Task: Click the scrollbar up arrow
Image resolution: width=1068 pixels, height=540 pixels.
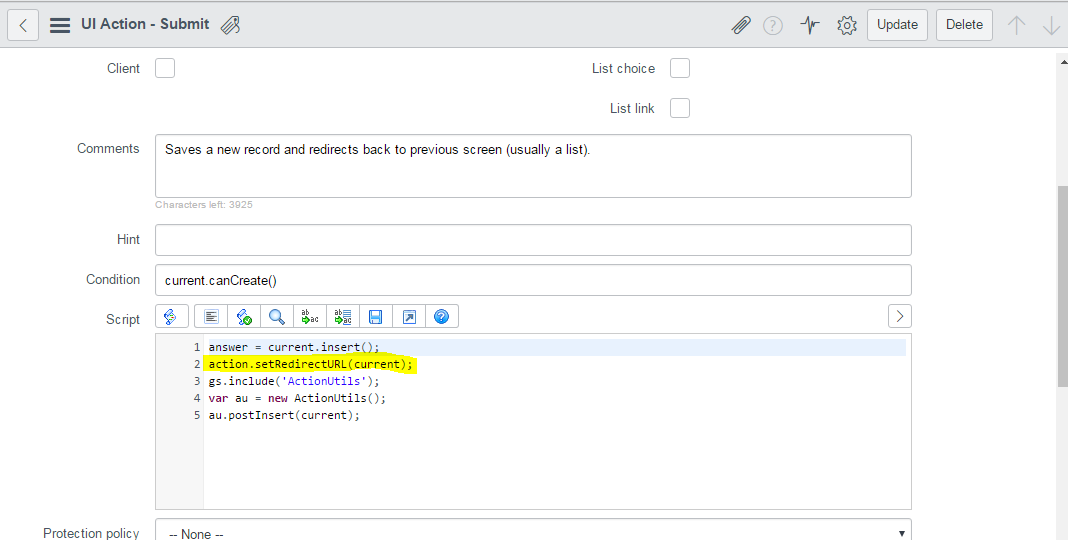Action: click(x=1063, y=62)
